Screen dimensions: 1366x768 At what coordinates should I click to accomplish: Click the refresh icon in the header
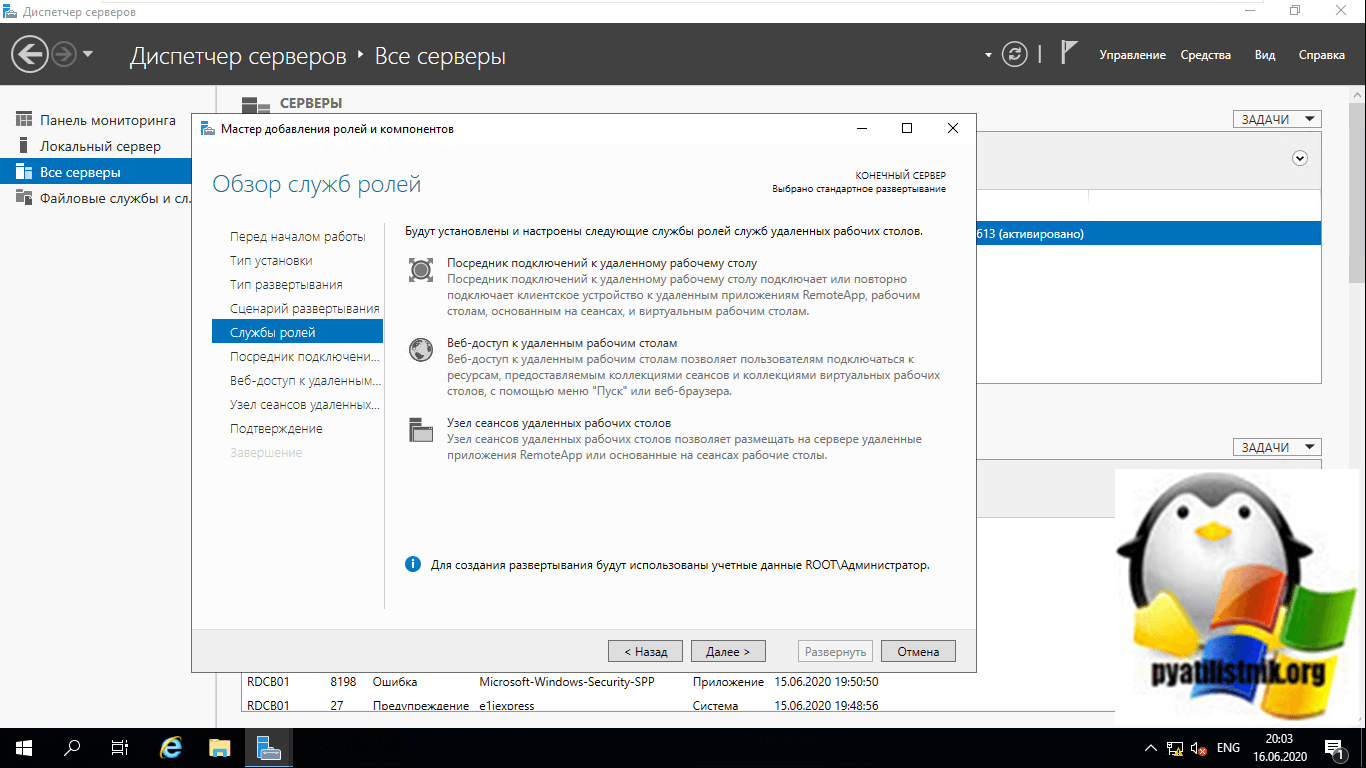coord(1014,54)
